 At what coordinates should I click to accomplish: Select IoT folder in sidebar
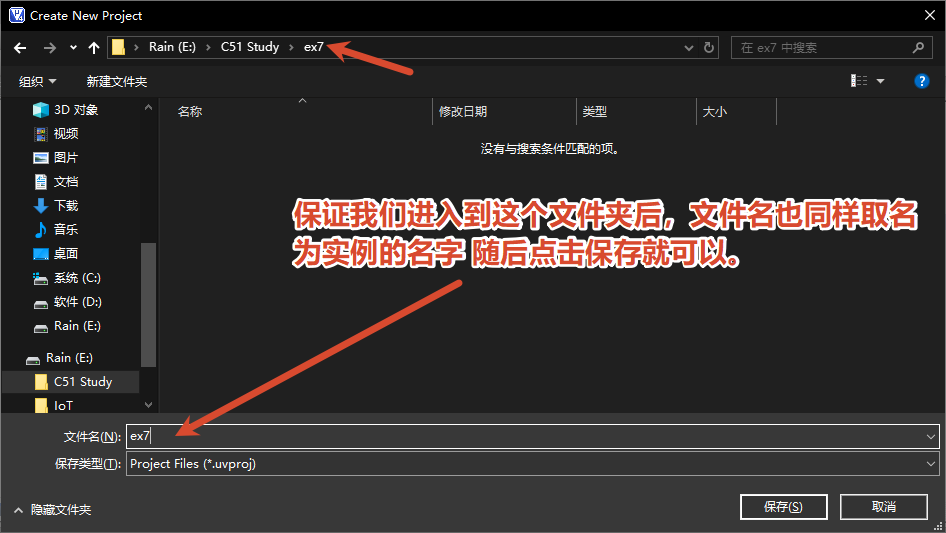coord(63,406)
